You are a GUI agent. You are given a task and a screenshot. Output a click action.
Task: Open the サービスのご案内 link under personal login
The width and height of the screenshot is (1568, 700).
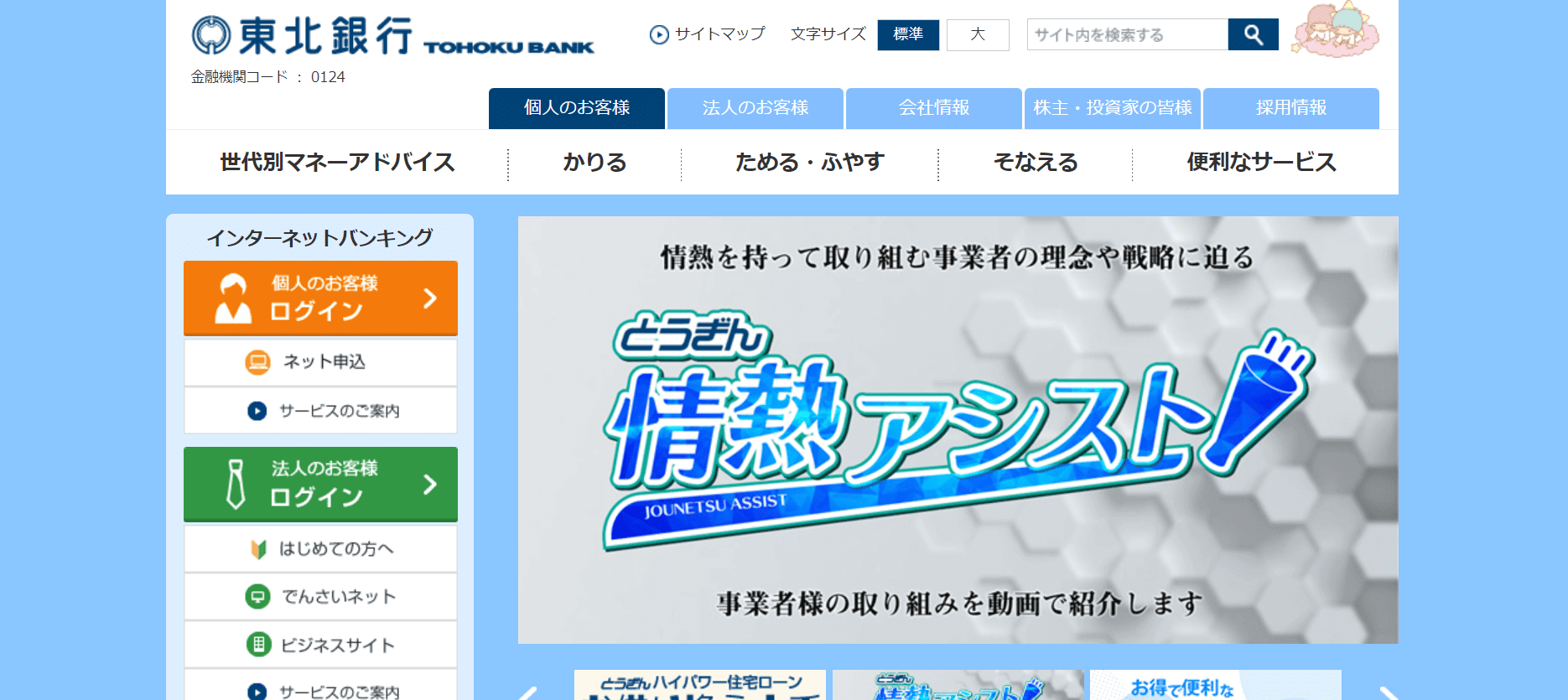click(x=320, y=411)
